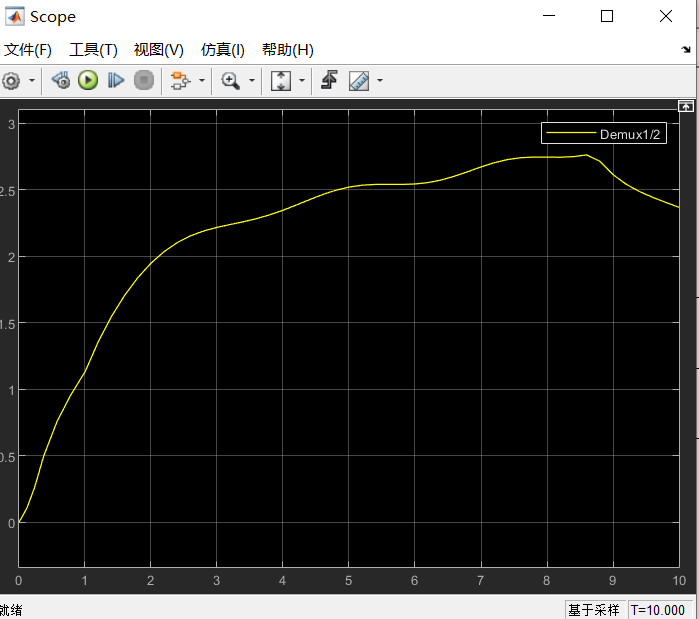
Task: Click the x-axis tick label 5
Action: (x=349, y=580)
